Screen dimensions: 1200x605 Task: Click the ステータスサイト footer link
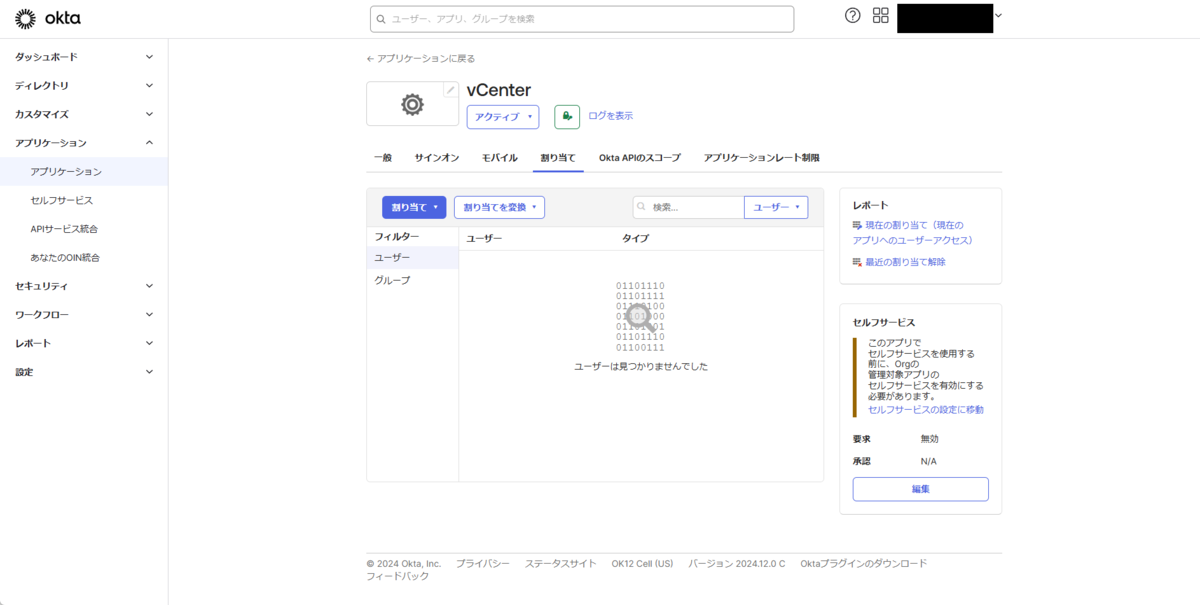(561, 563)
